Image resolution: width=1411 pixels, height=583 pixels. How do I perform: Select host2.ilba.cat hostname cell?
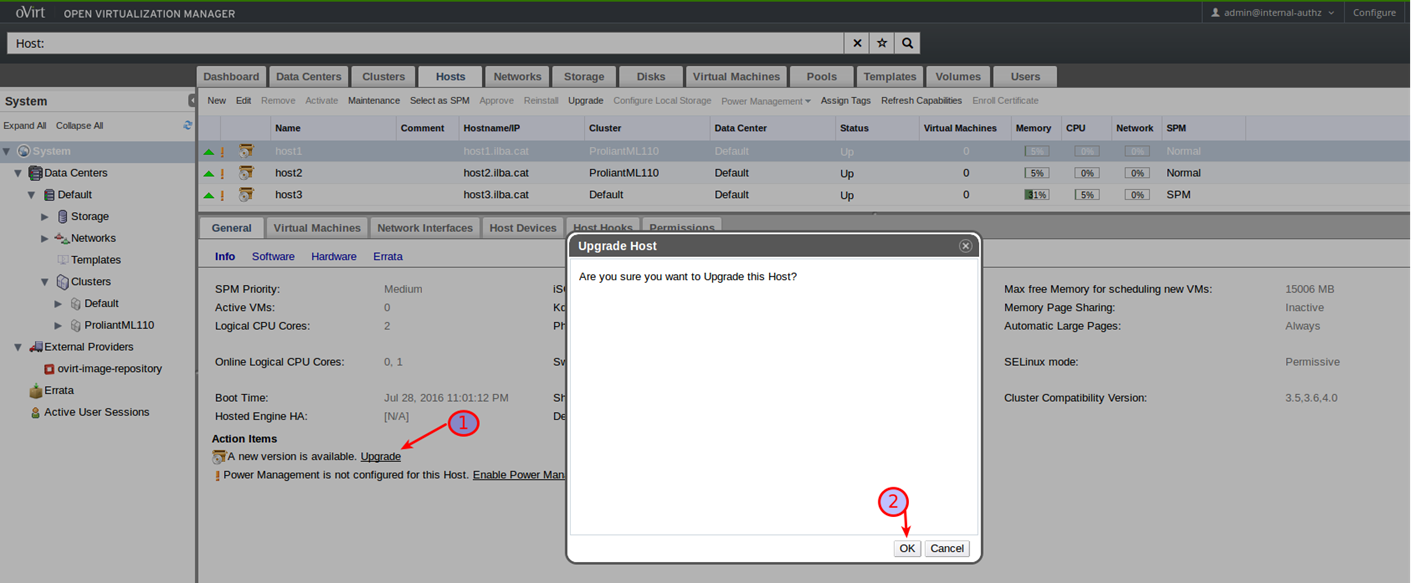496,173
